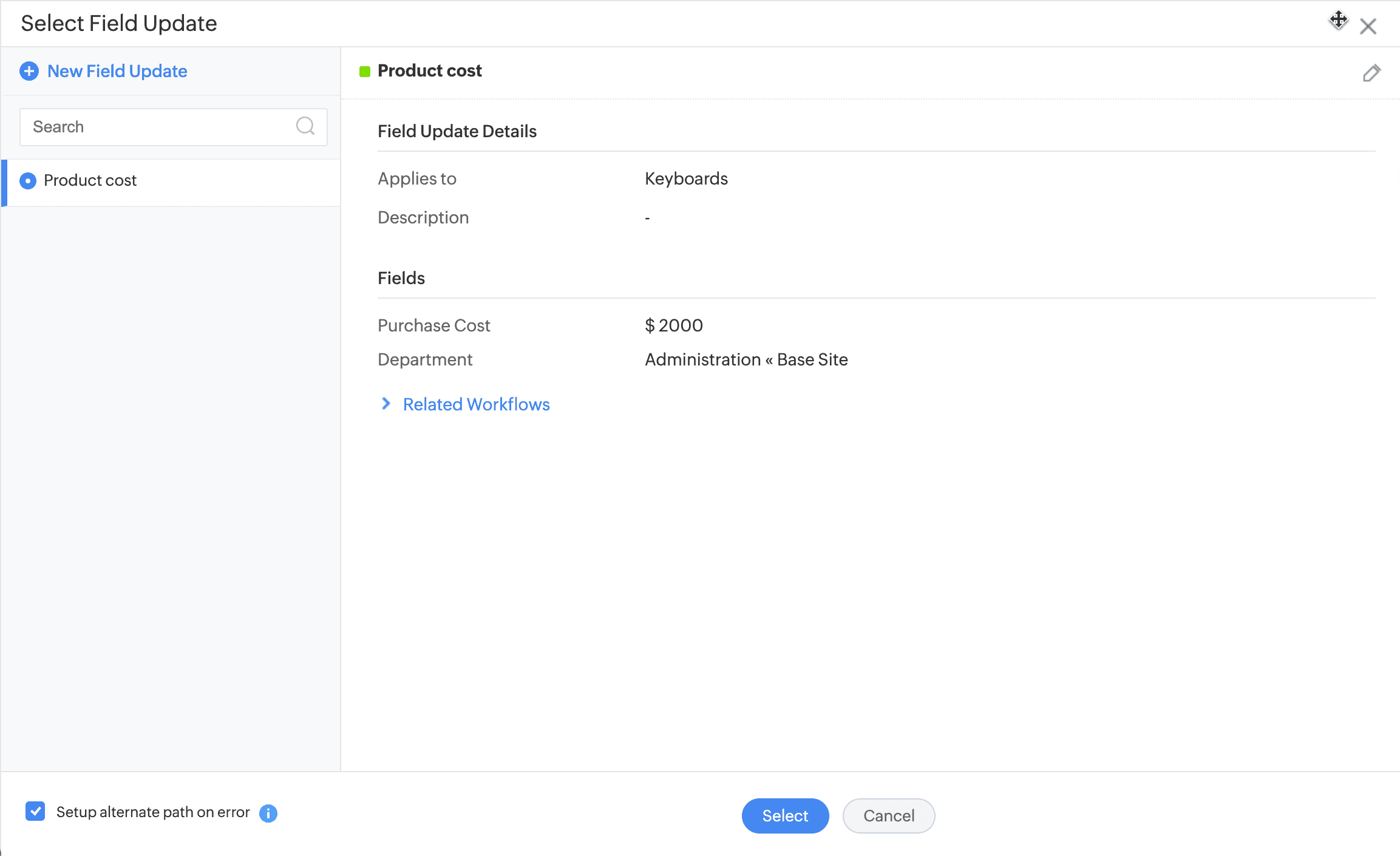Click the info icon beside alternate path option

point(268,813)
